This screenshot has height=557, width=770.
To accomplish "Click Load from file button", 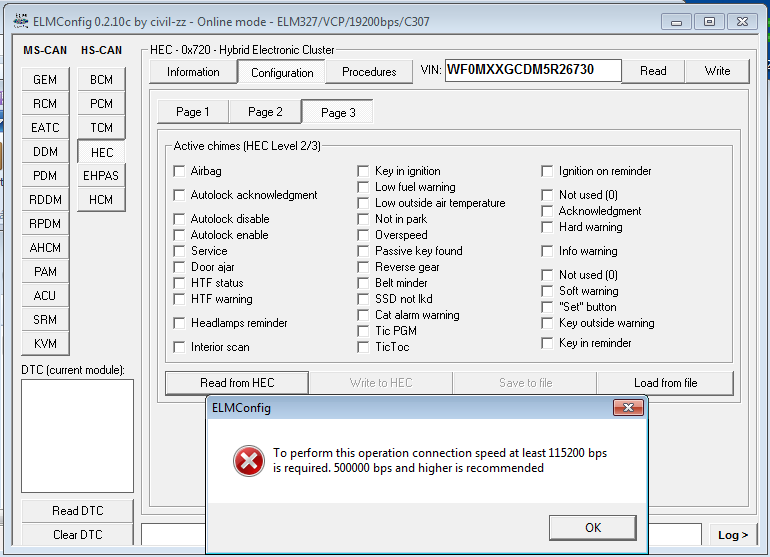I will (665, 383).
